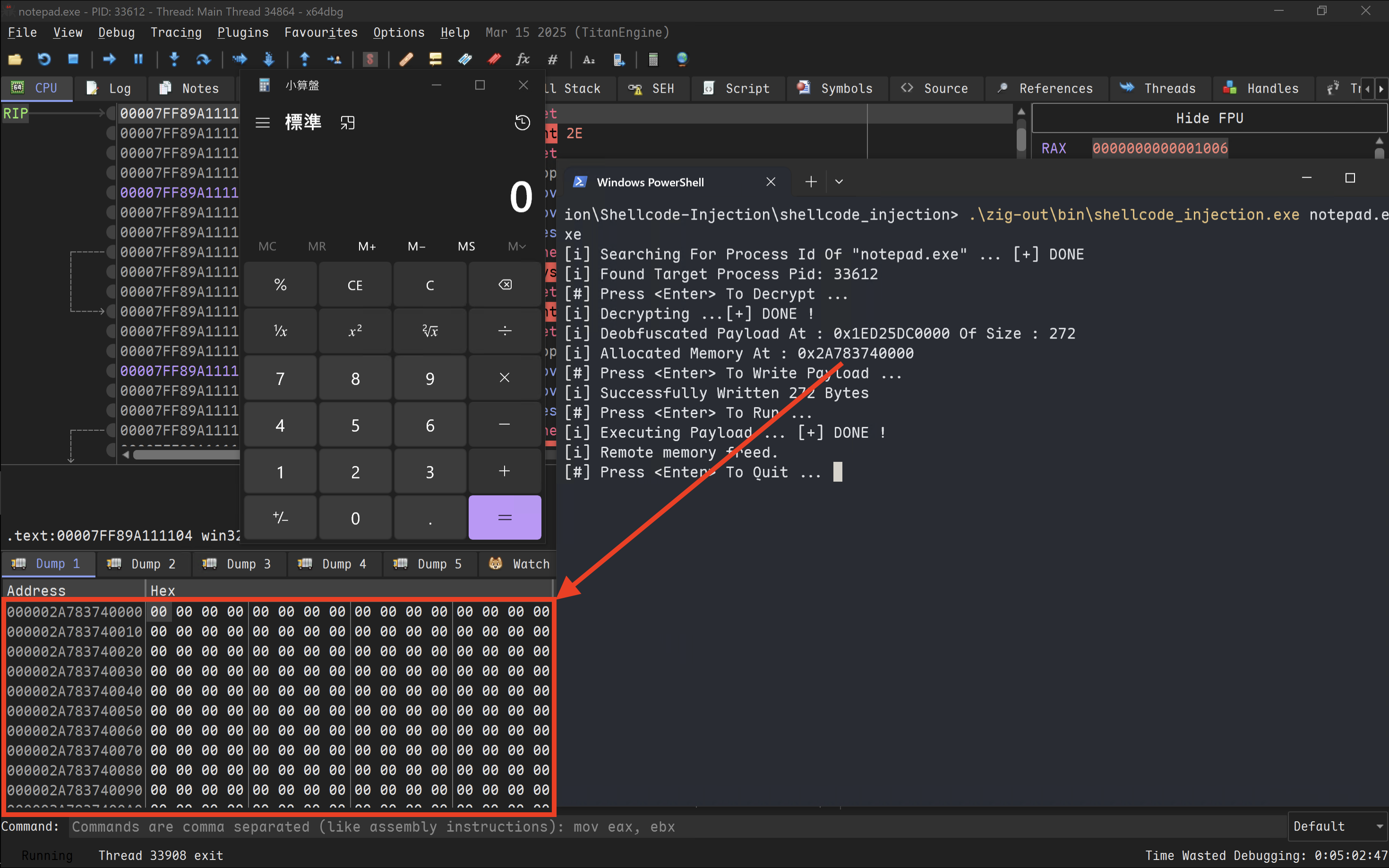Viewport: 1389px width, 868px height.
Task: Open the PowerShell new tab dropdown chevron
Action: pos(839,182)
